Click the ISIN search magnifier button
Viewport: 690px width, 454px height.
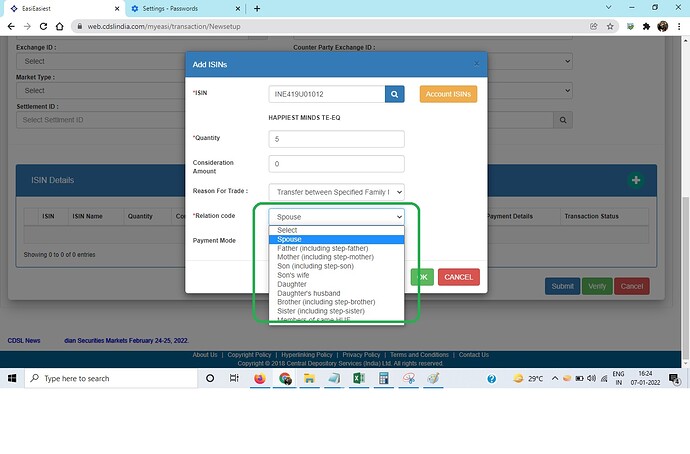click(394, 94)
